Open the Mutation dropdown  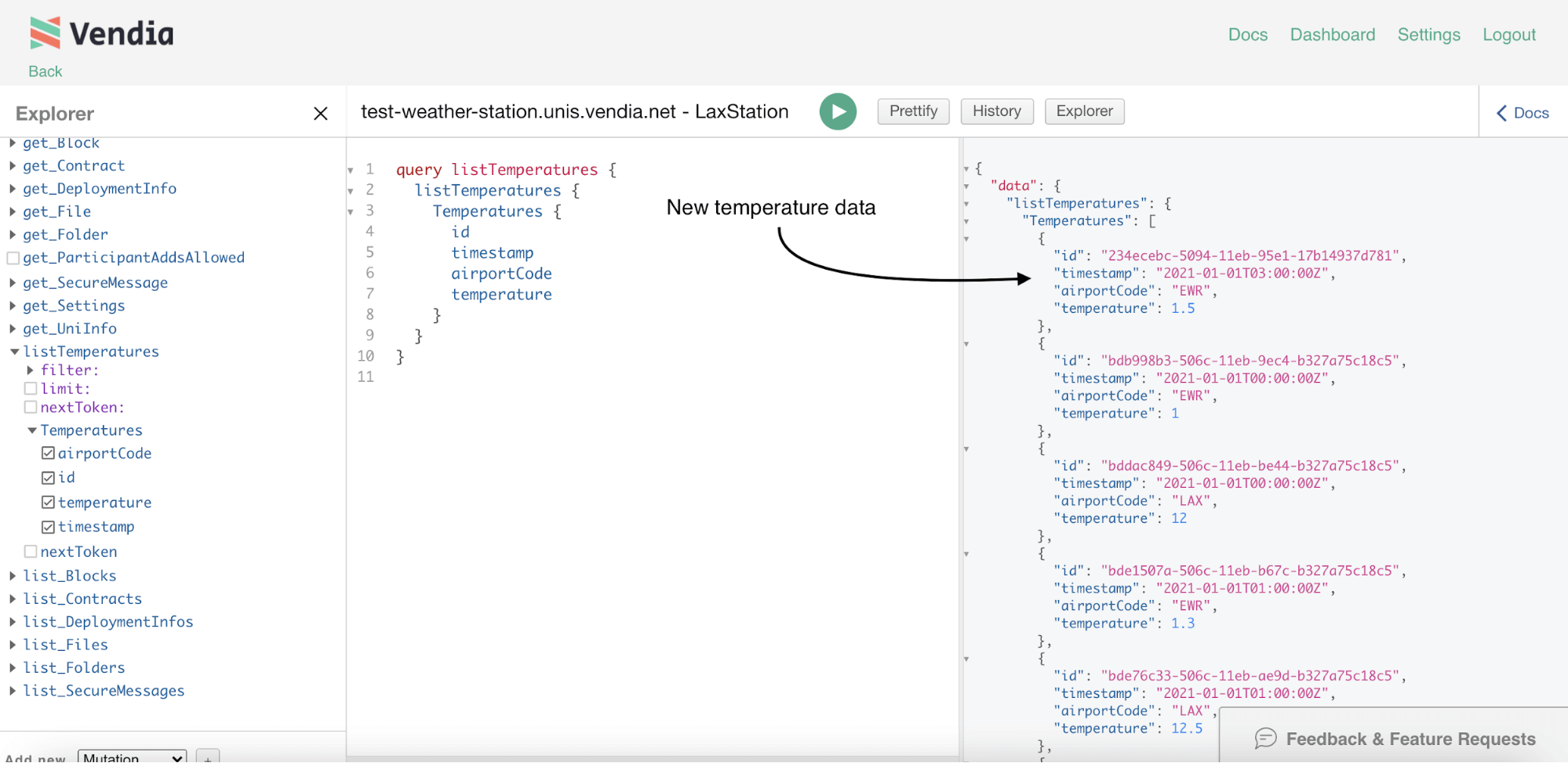click(x=133, y=757)
